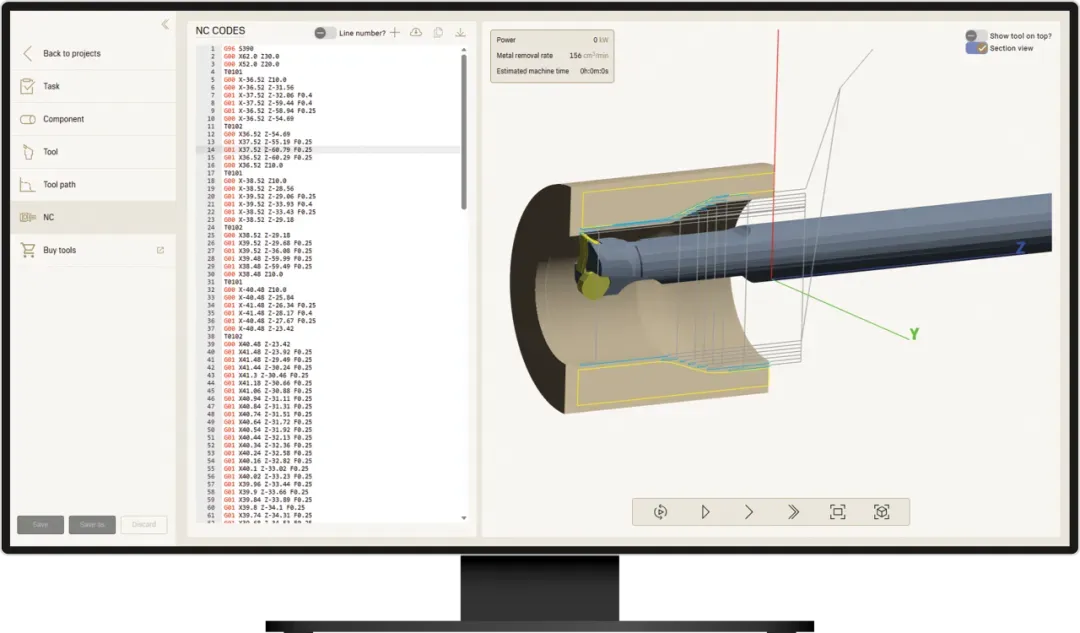Click the NC CODES panel title
The image size is (1080, 633).
coord(220,30)
